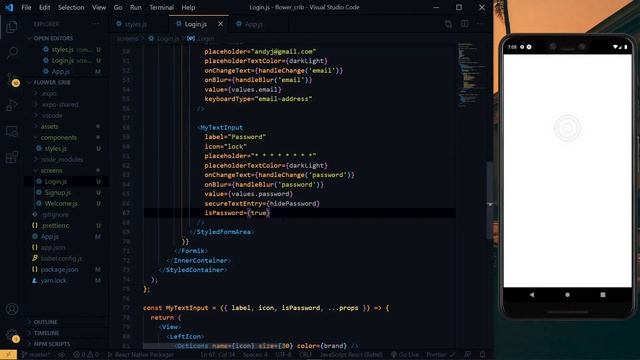Viewport: 640px width, 360px height.
Task: Click React Native Packager in status bar
Action: (141, 355)
